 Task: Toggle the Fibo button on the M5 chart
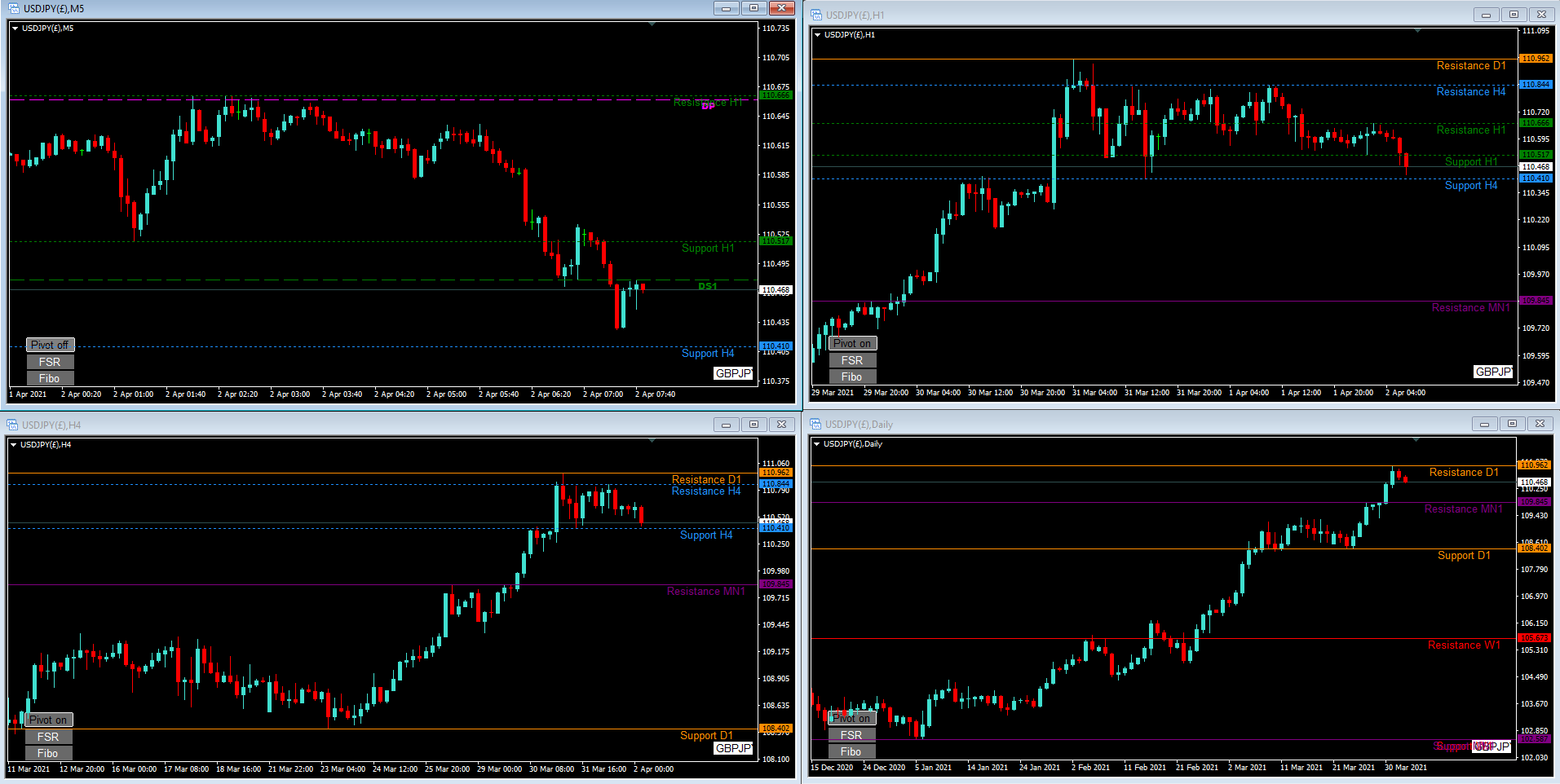pos(51,378)
